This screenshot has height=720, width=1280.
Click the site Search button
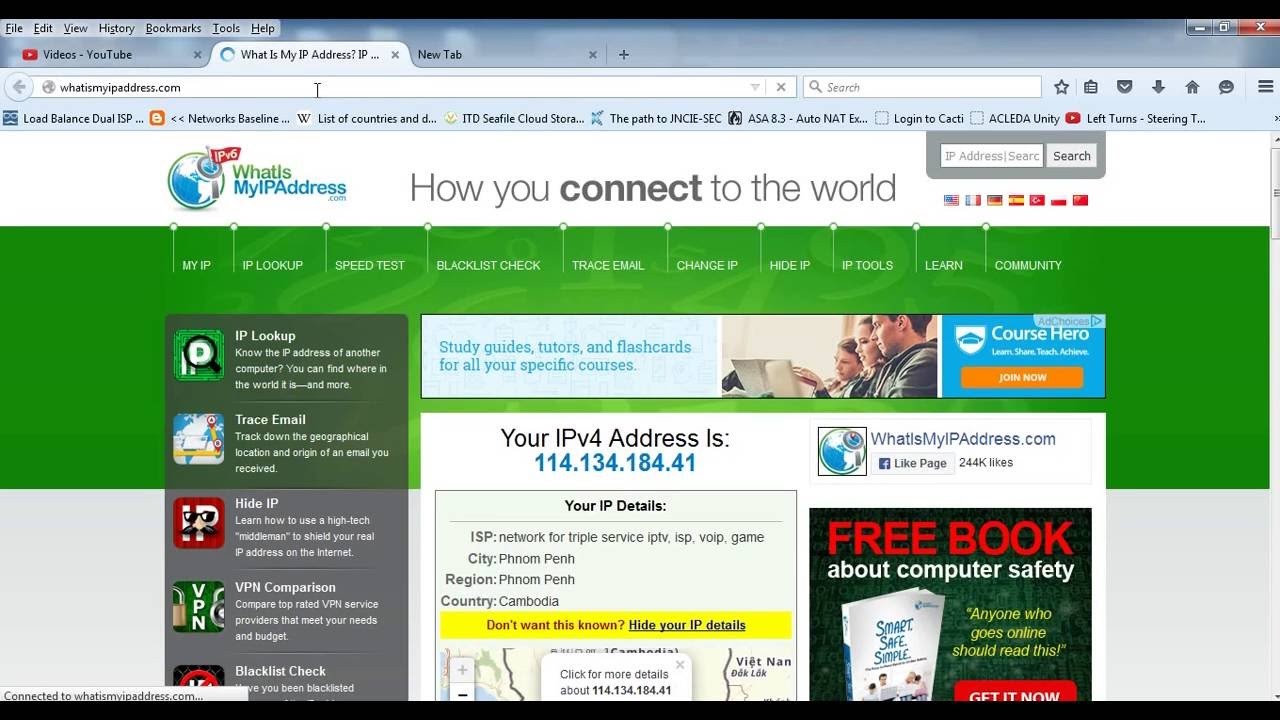[x=1071, y=156]
